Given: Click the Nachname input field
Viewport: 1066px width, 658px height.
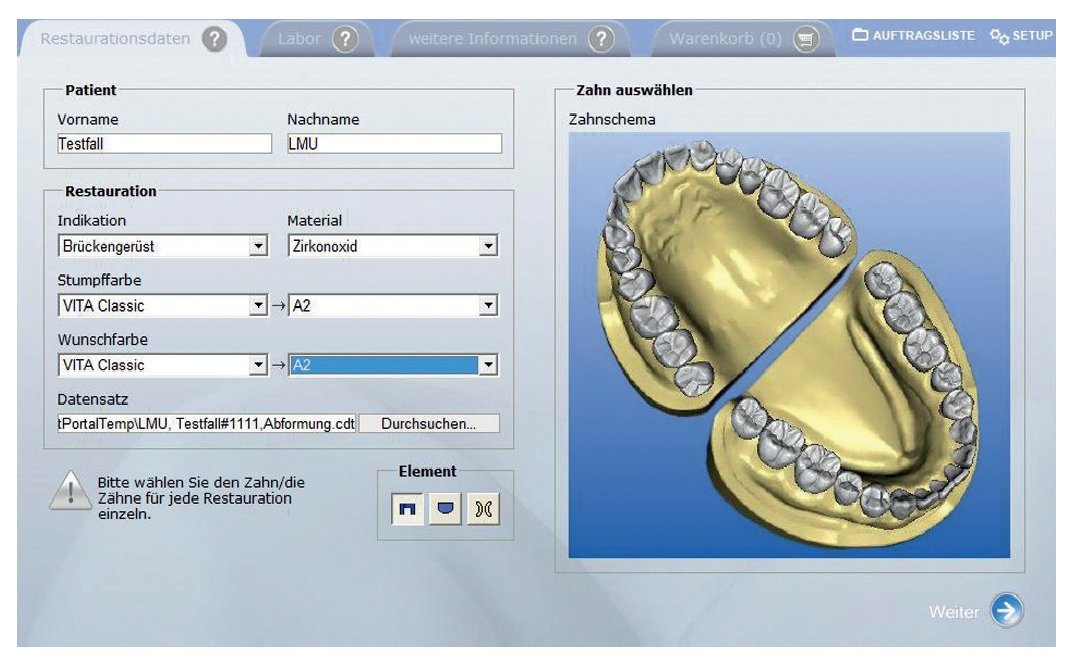Looking at the screenshot, I should 394,144.
